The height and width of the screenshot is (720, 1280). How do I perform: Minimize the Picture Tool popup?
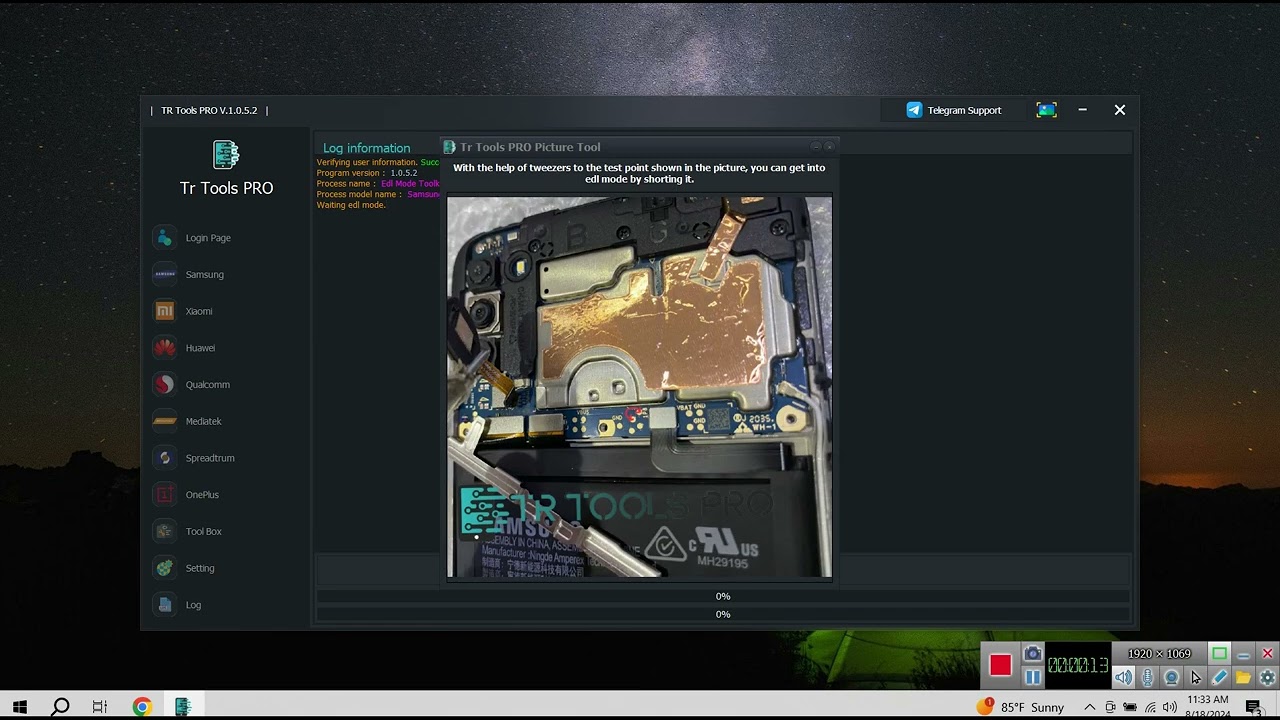point(816,147)
